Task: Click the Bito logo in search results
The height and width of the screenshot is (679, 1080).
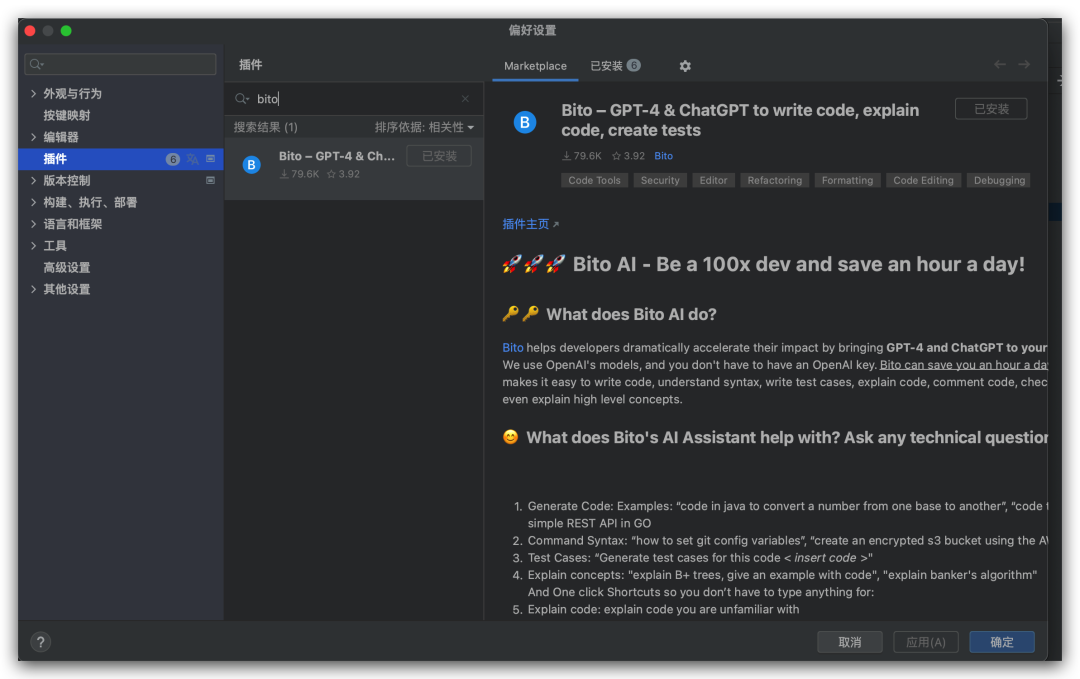Action: click(x=252, y=165)
